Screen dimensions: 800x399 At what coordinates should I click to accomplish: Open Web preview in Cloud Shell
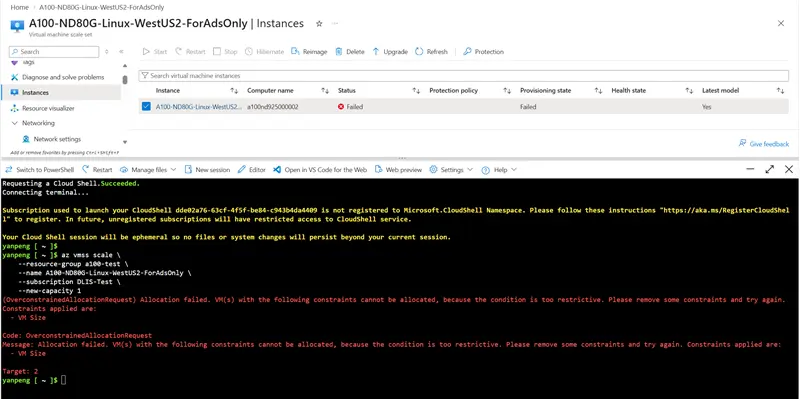click(x=398, y=169)
